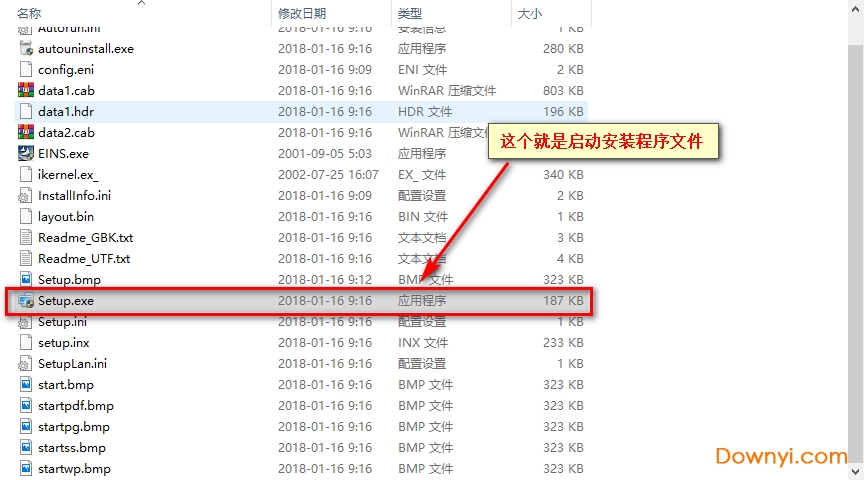Viewport: 864px width, 480px height.
Task: Select the data1.cab file name
Action: 66,90
